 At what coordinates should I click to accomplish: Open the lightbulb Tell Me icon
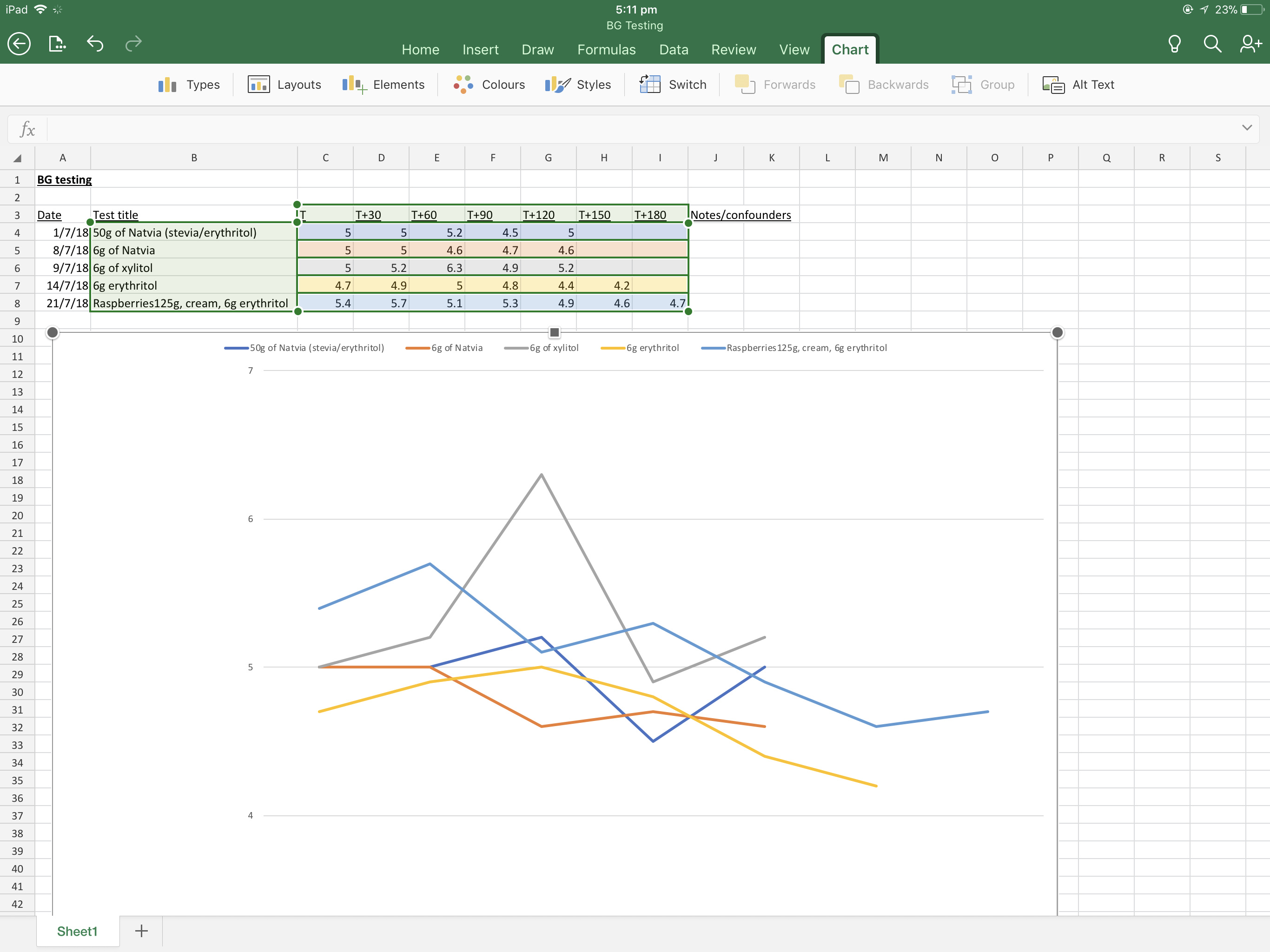[1174, 44]
